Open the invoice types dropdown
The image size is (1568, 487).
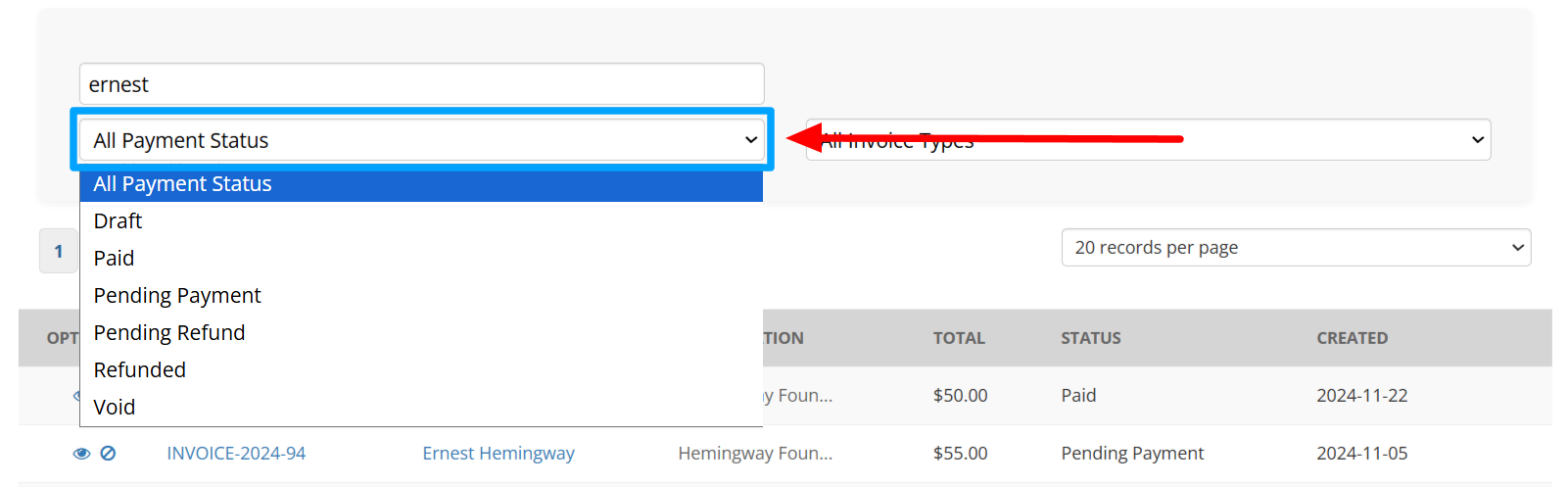pyautogui.click(x=1148, y=140)
